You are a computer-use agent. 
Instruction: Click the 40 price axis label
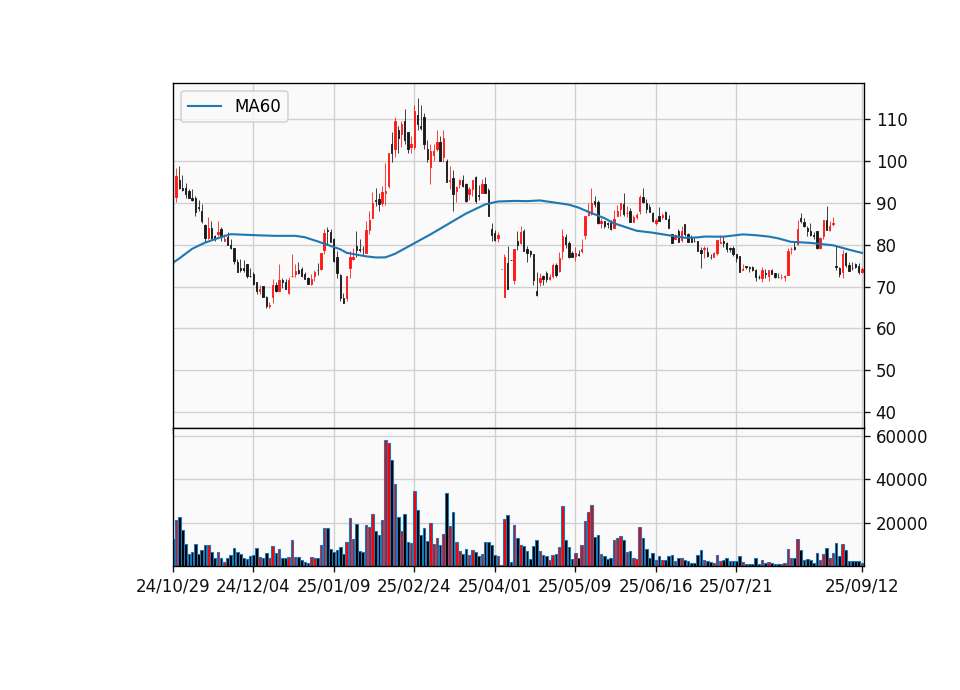click(887, 413)
